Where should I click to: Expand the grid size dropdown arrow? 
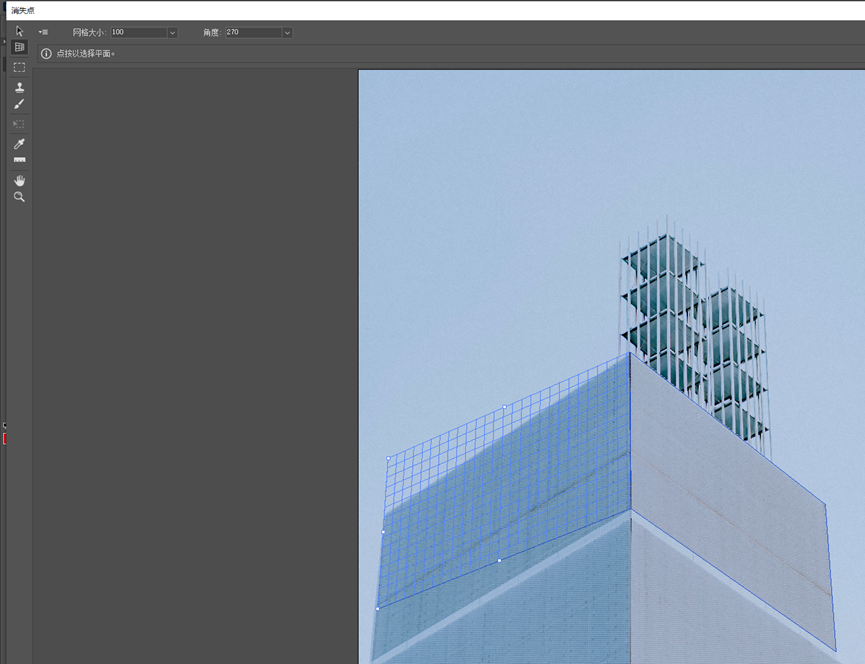tap(172, 33)
